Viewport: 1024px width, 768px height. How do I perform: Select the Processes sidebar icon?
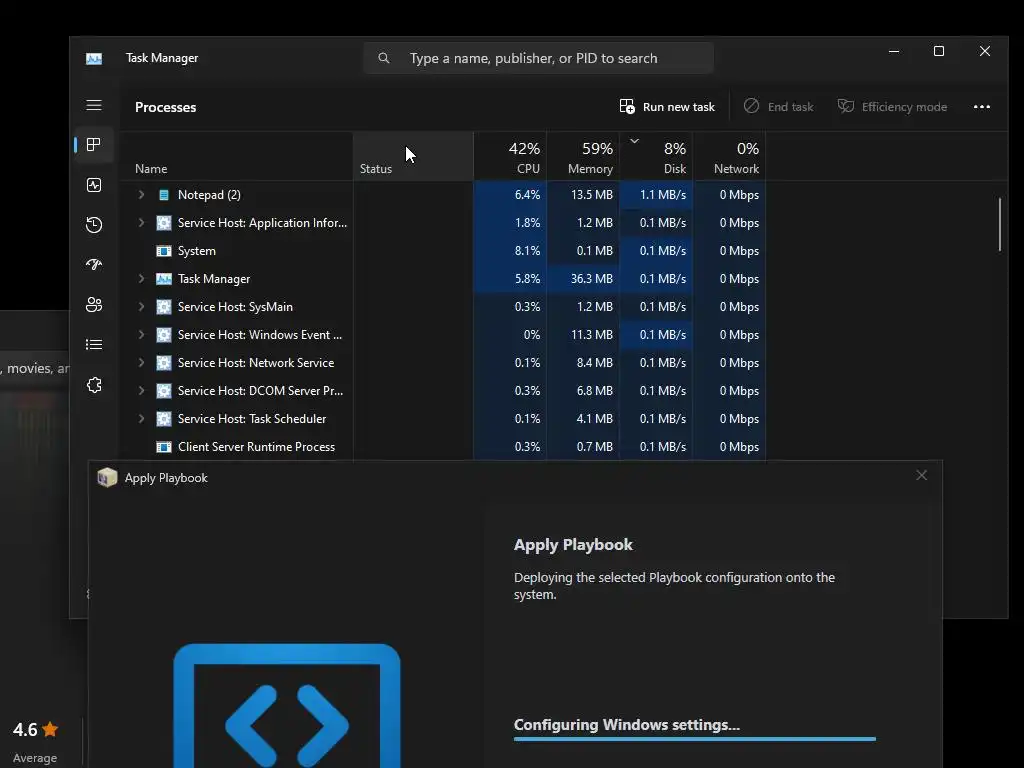click(x=94, y=144)
